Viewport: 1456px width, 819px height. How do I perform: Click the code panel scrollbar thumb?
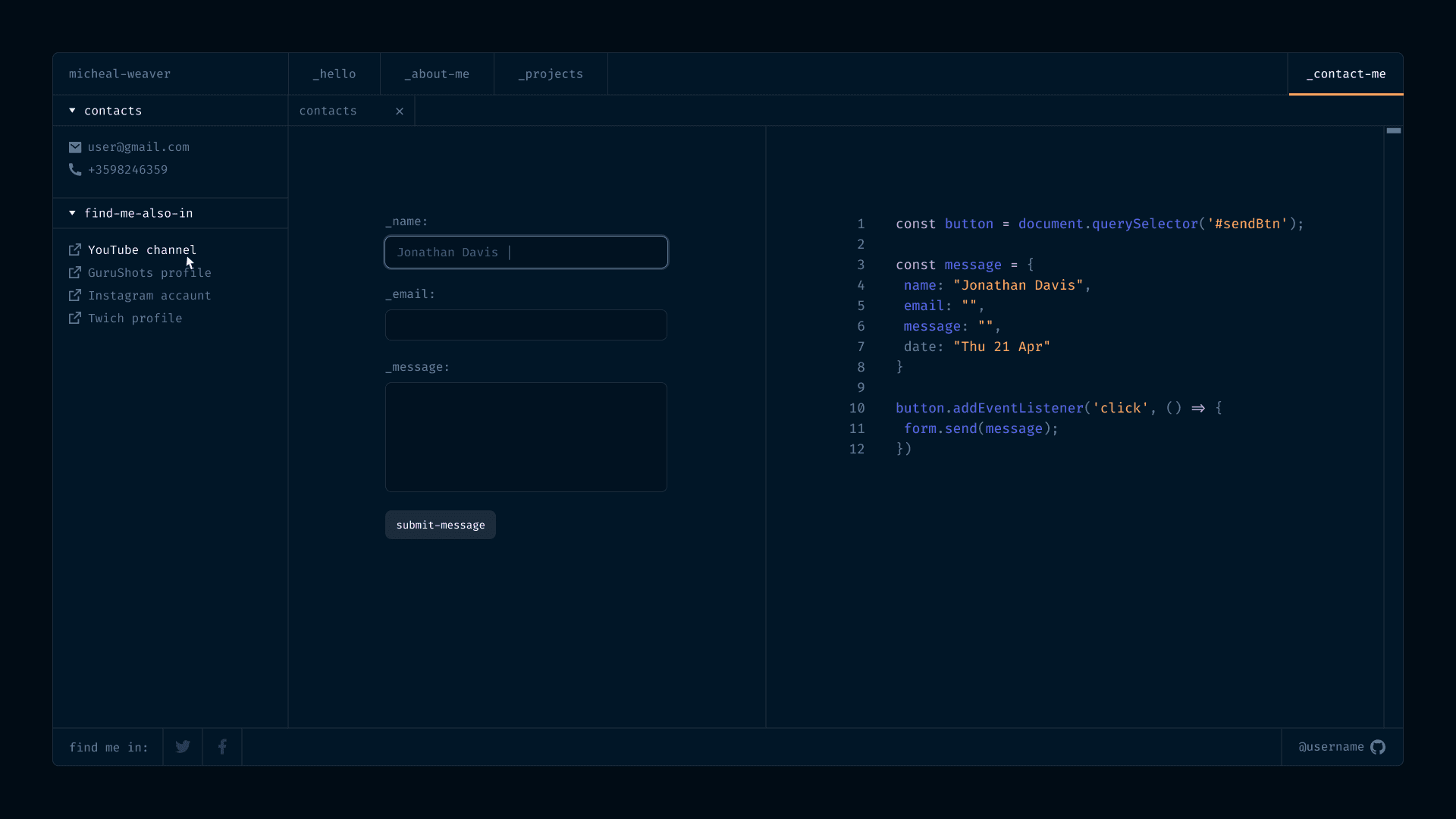coord(1394,131)
